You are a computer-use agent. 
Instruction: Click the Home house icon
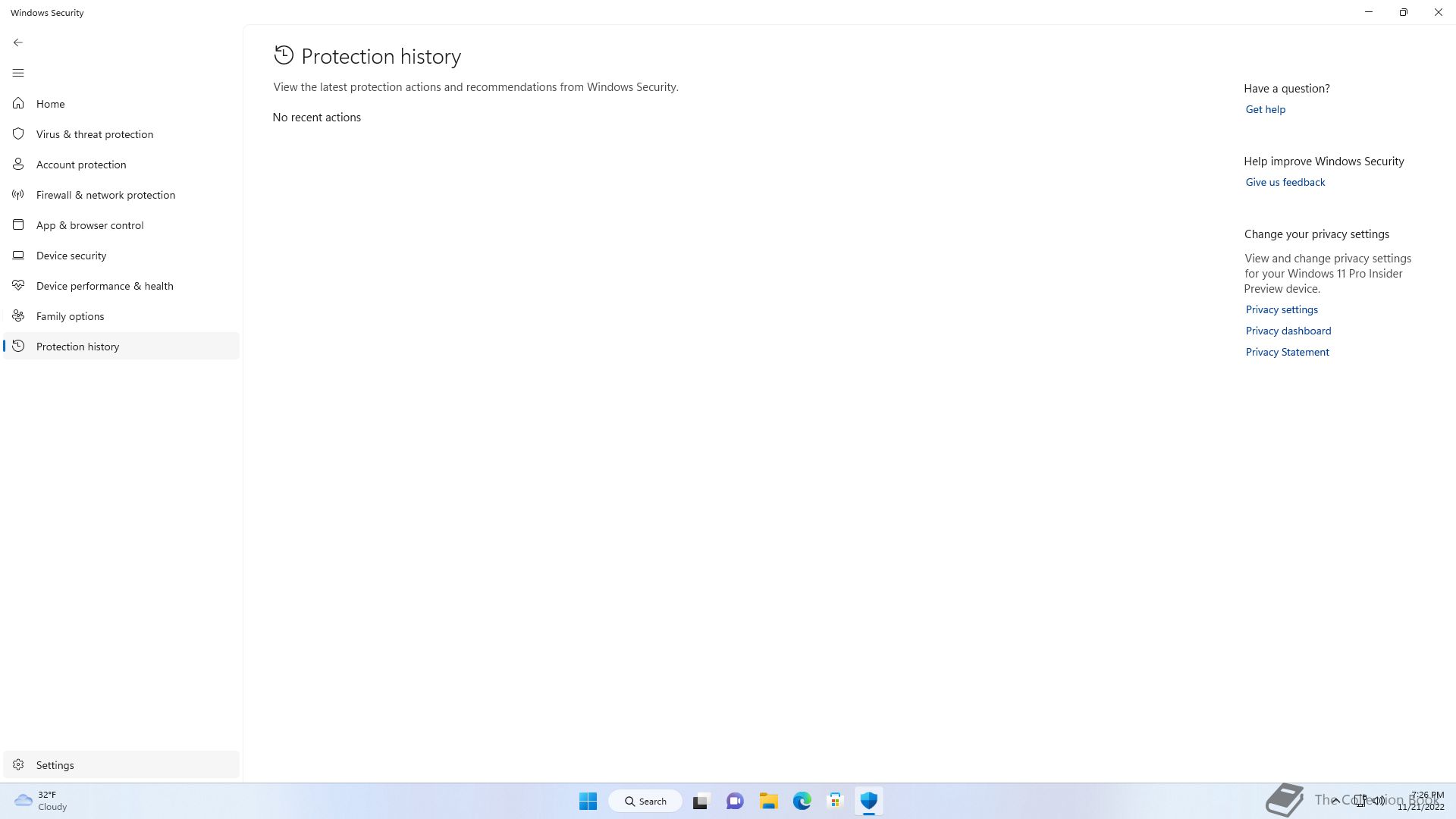click(x=18, y=103)
